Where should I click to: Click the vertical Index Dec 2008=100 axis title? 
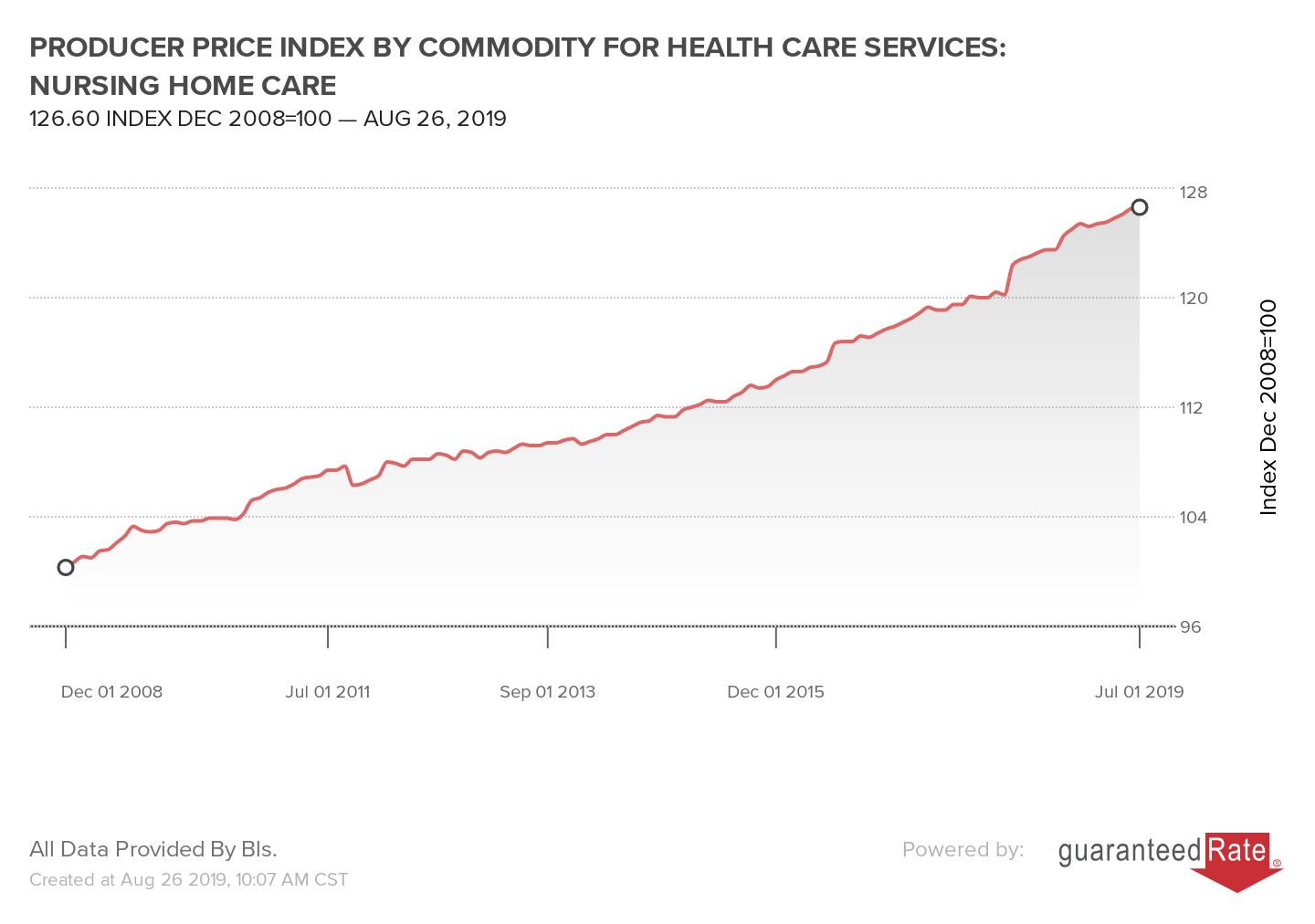click(x=1268, y=407)
